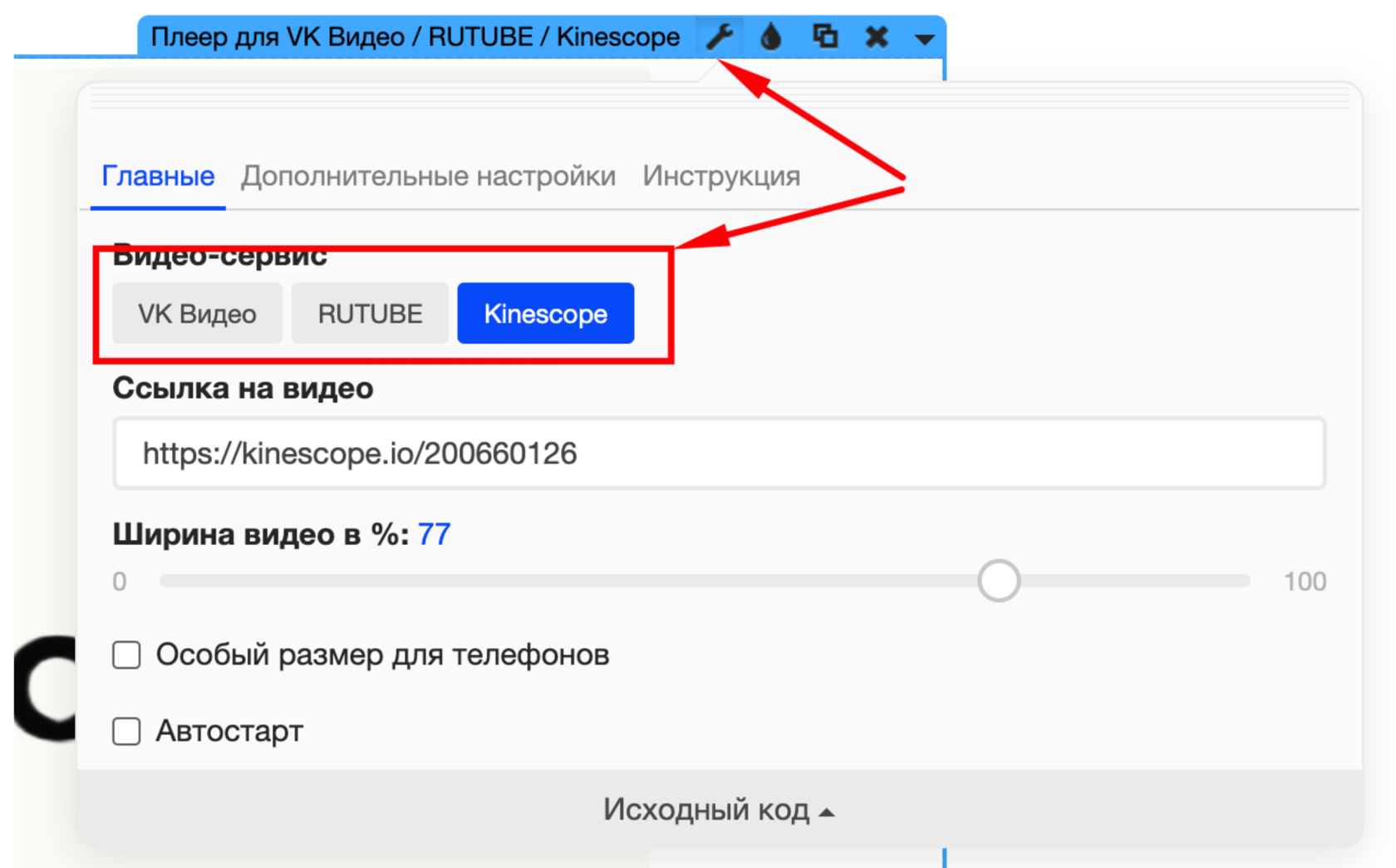
Task: Choose the Kinescope video service button
Action: click(546, 314)
